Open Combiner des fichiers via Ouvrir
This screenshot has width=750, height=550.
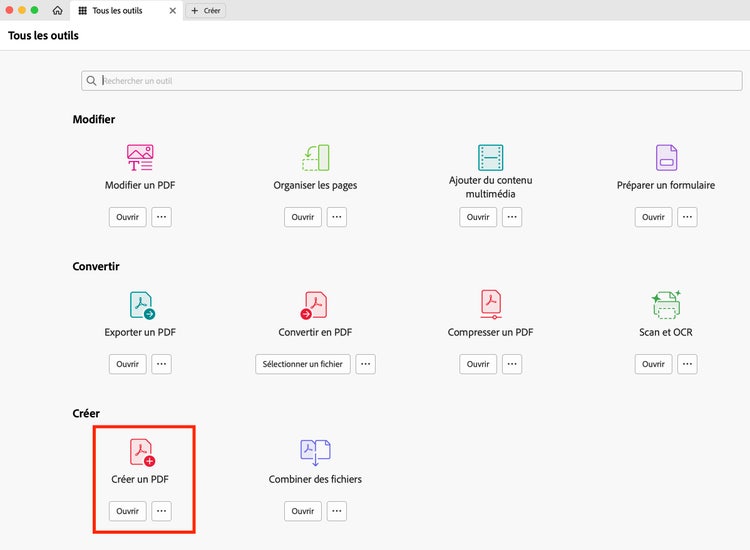tap(303, 511)
